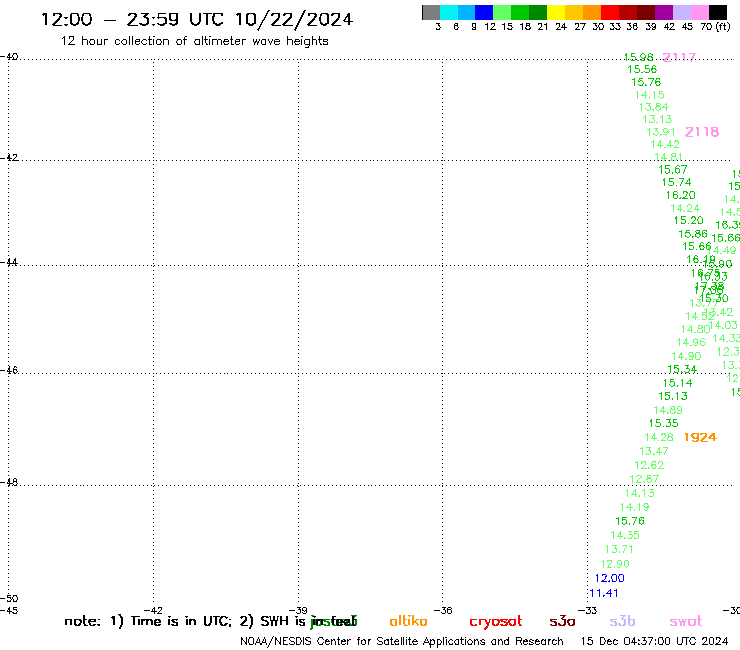Click the wave height value '14.96'

point(691,342)
